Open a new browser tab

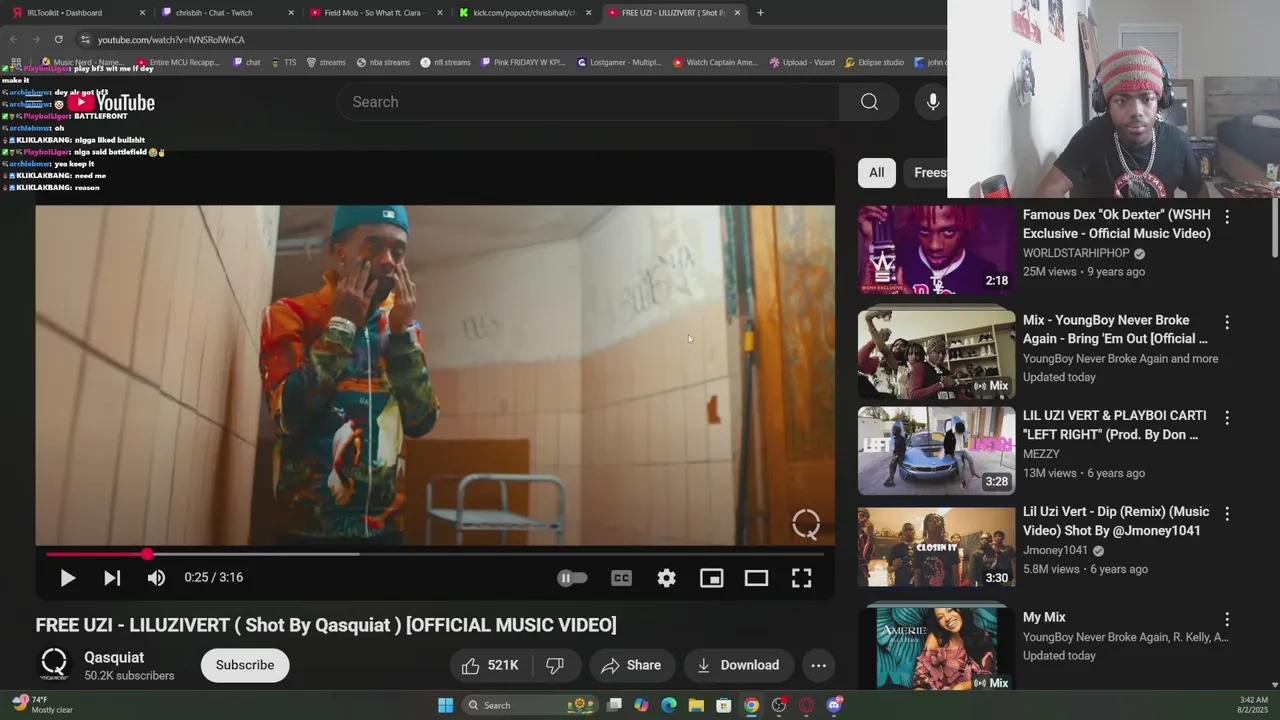pyautogui.click(x=760, y=13)
